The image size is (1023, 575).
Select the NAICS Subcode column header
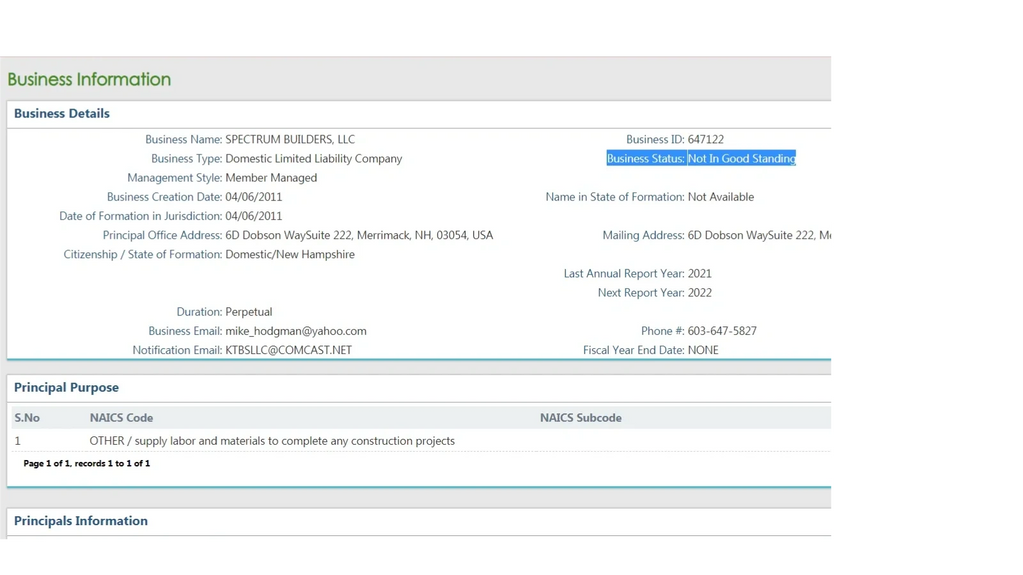(x=580, y=418)
